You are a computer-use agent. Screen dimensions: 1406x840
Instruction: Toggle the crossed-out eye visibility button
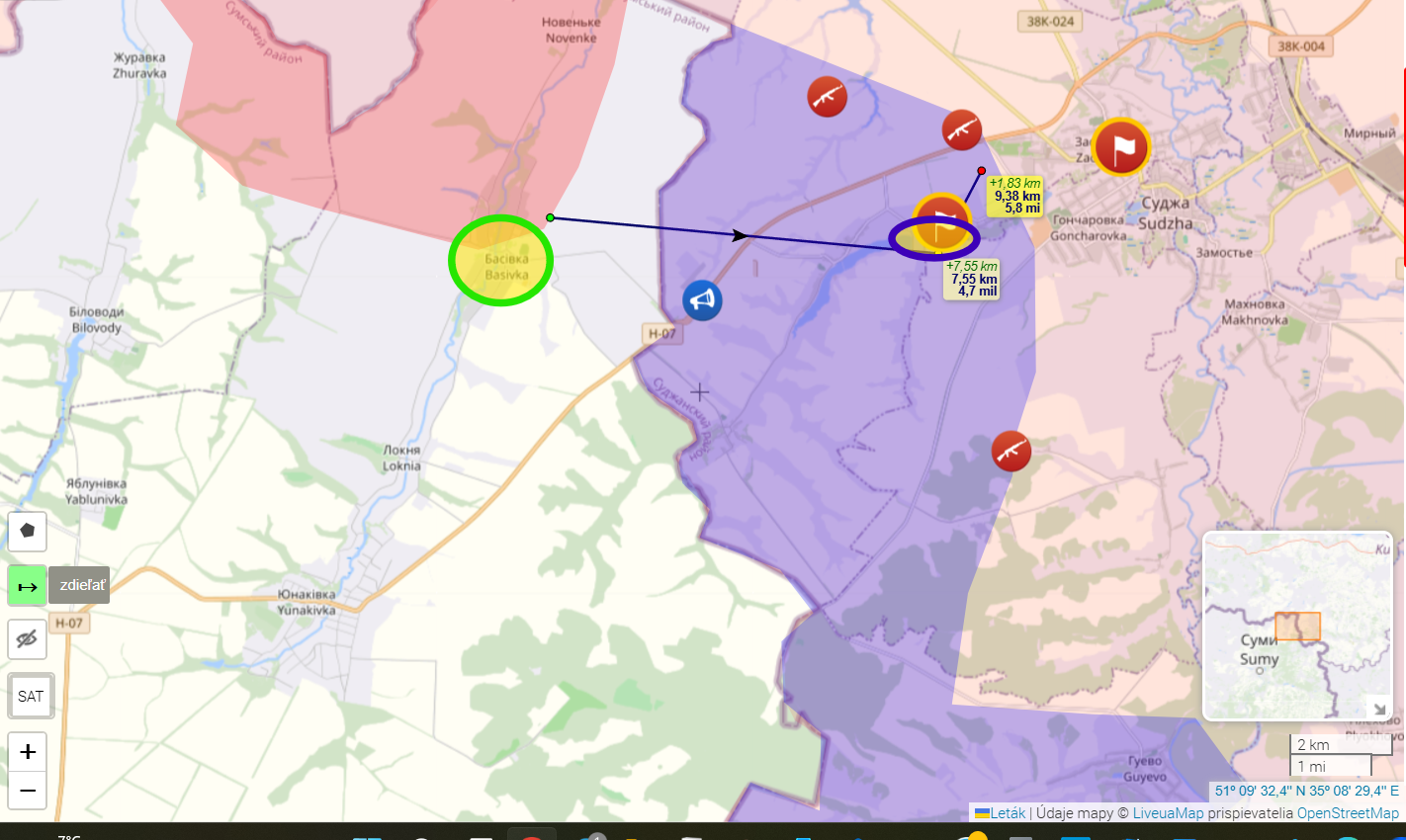[28, 639]
